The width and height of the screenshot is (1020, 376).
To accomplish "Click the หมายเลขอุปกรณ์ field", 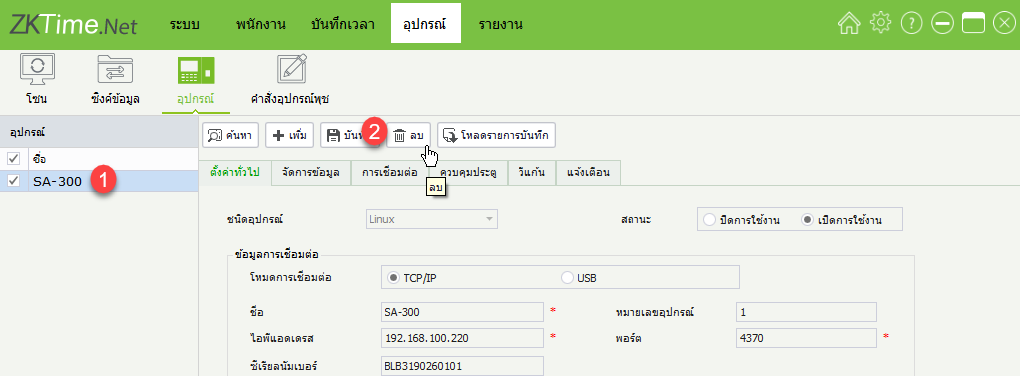I will pos(807,312).
